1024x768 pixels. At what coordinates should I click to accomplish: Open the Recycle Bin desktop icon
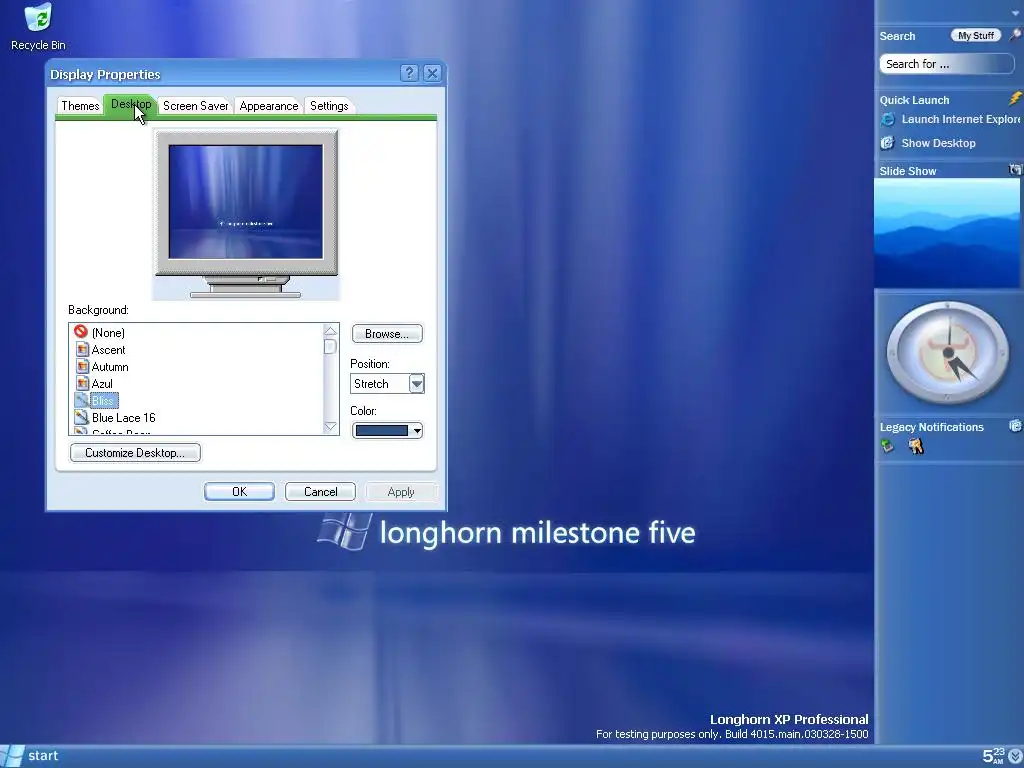click(x=38, y=27)
